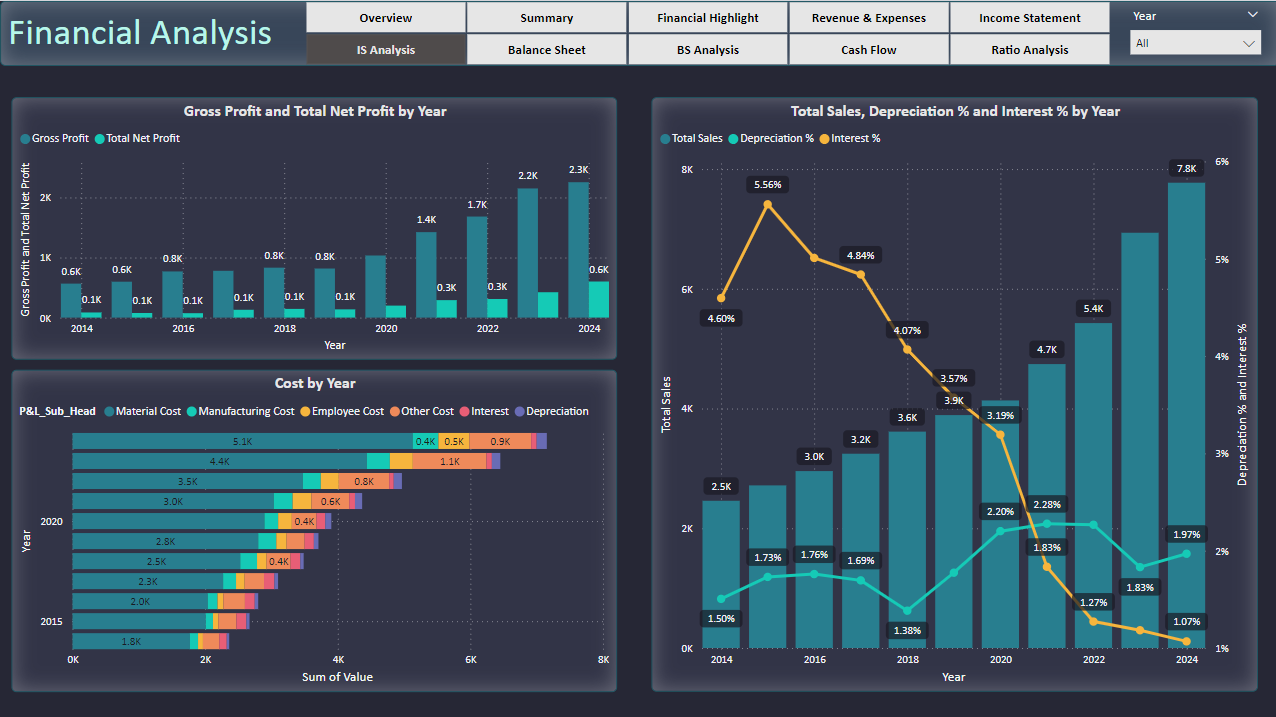The image size is (1276, 717).
Task: Click the Total Net Profit legend marker
Action: (x=100, y=139)
